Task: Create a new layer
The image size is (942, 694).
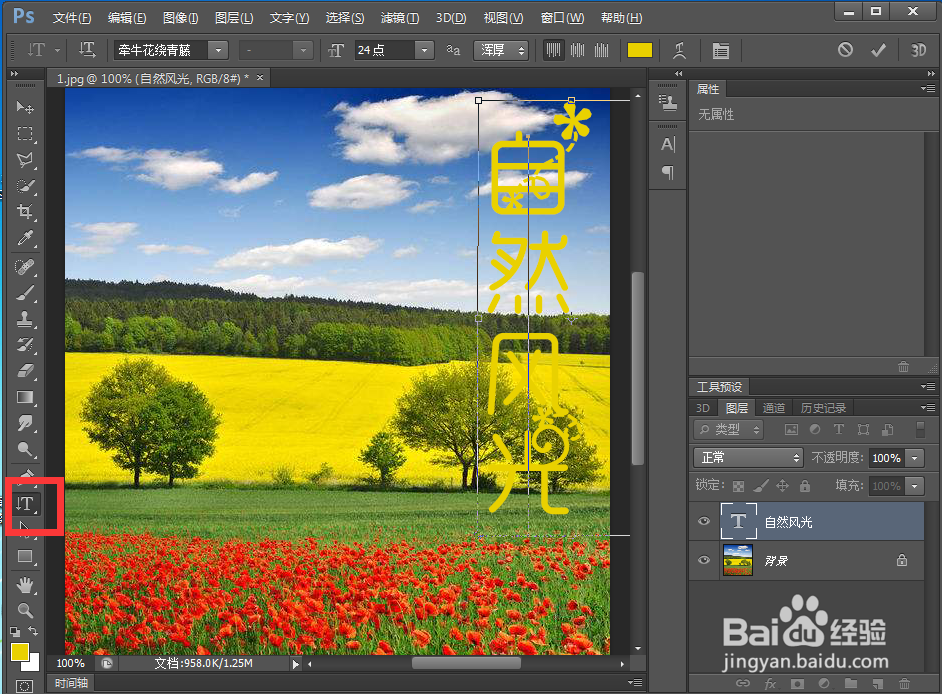Action: [878, 683]
